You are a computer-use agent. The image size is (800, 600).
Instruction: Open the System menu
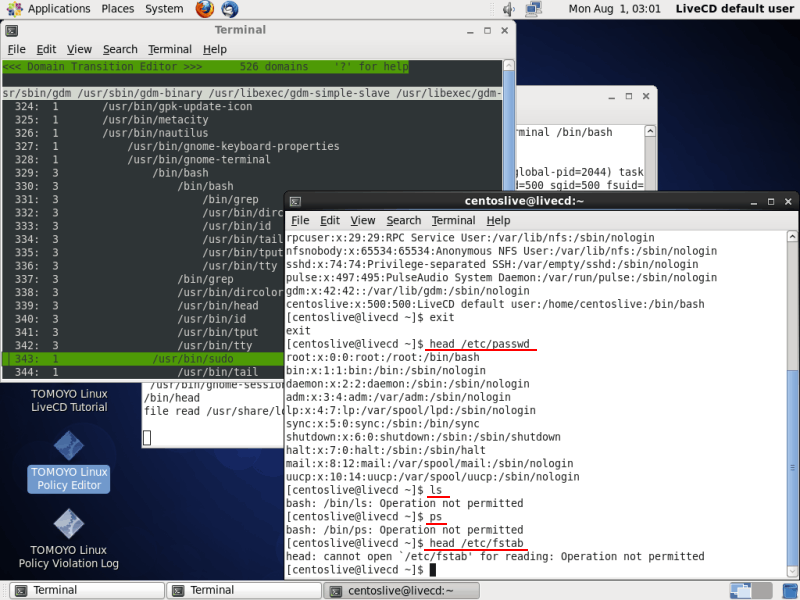[x=164, y=9]
